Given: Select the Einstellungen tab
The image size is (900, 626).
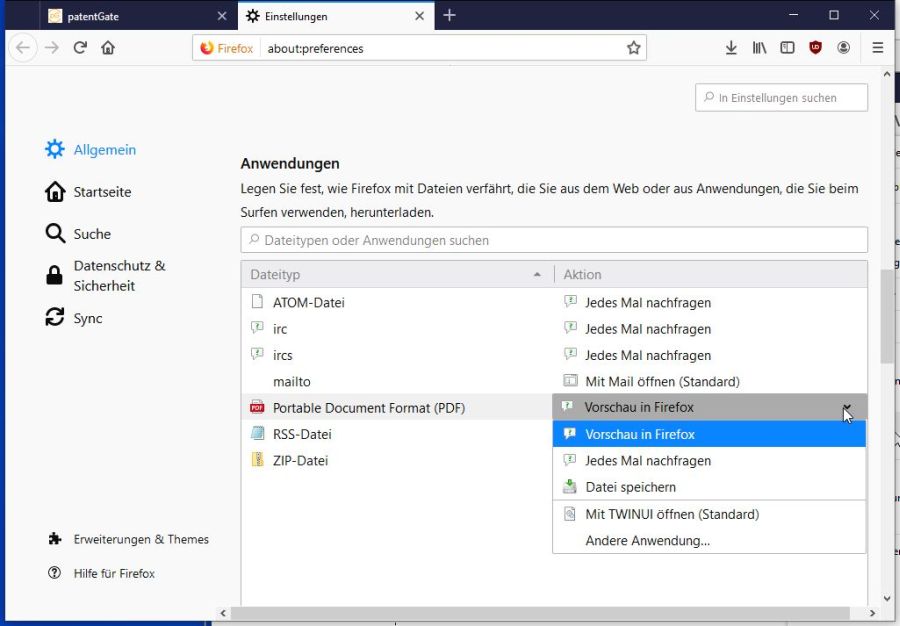Looking at the screenshot, I should tap(336, 16).
